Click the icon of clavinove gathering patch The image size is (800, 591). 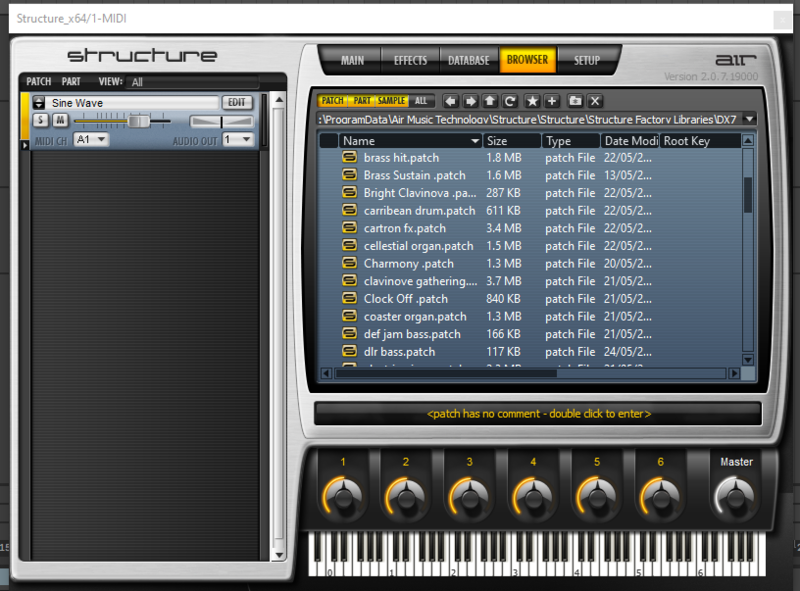(349, 281)
